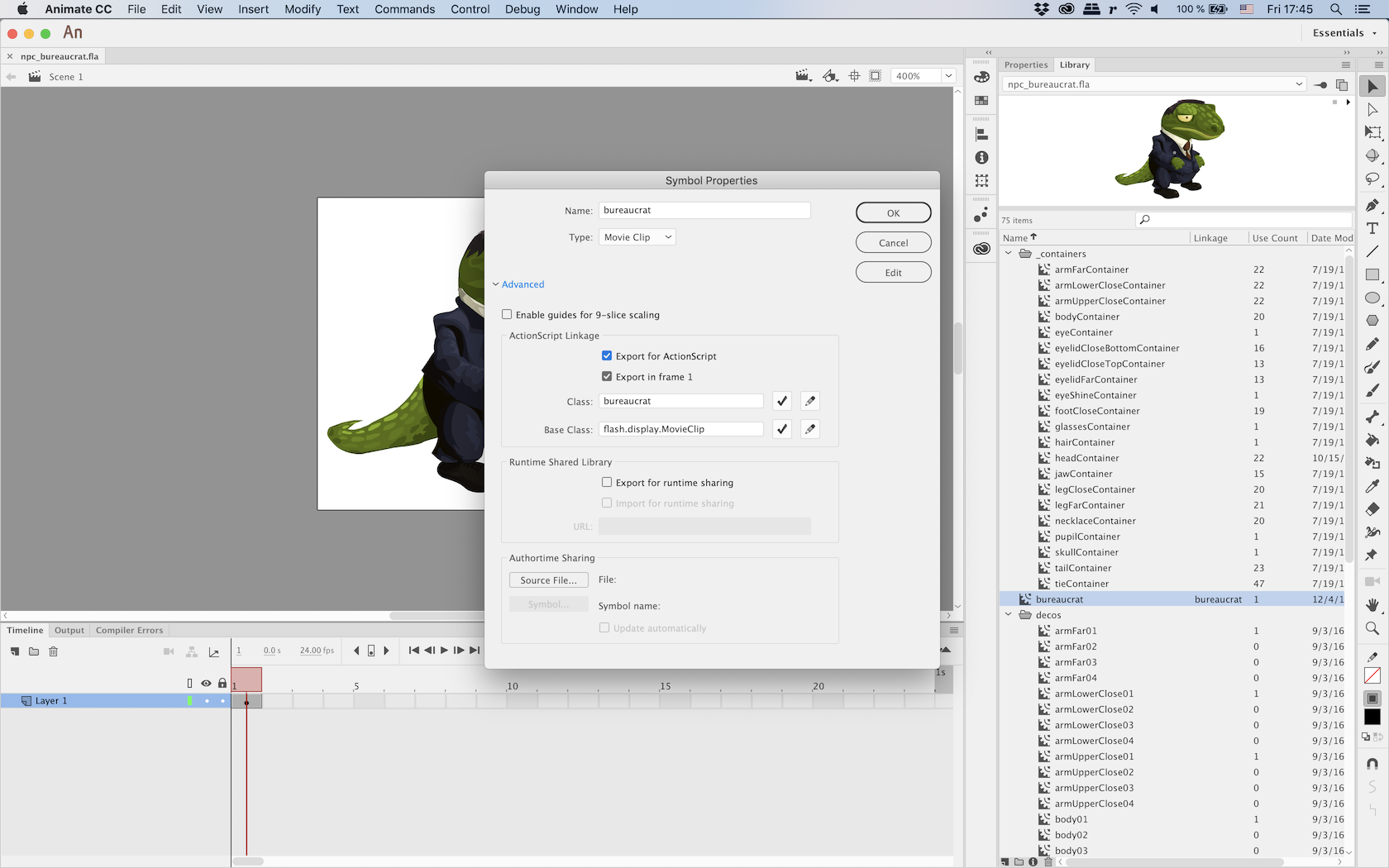
Task: Click the OK button
Action: pyautogui.click(x=893, y=213)
